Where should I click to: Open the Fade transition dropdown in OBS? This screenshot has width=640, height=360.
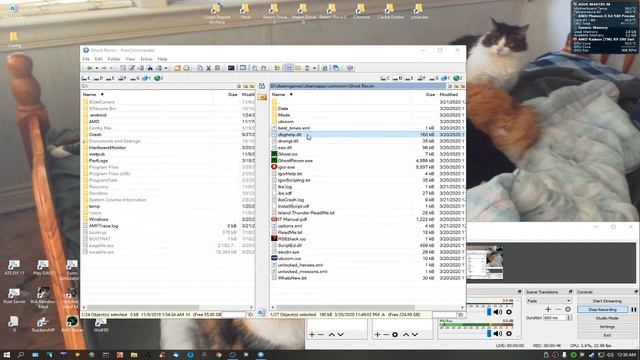pos(549,301)
